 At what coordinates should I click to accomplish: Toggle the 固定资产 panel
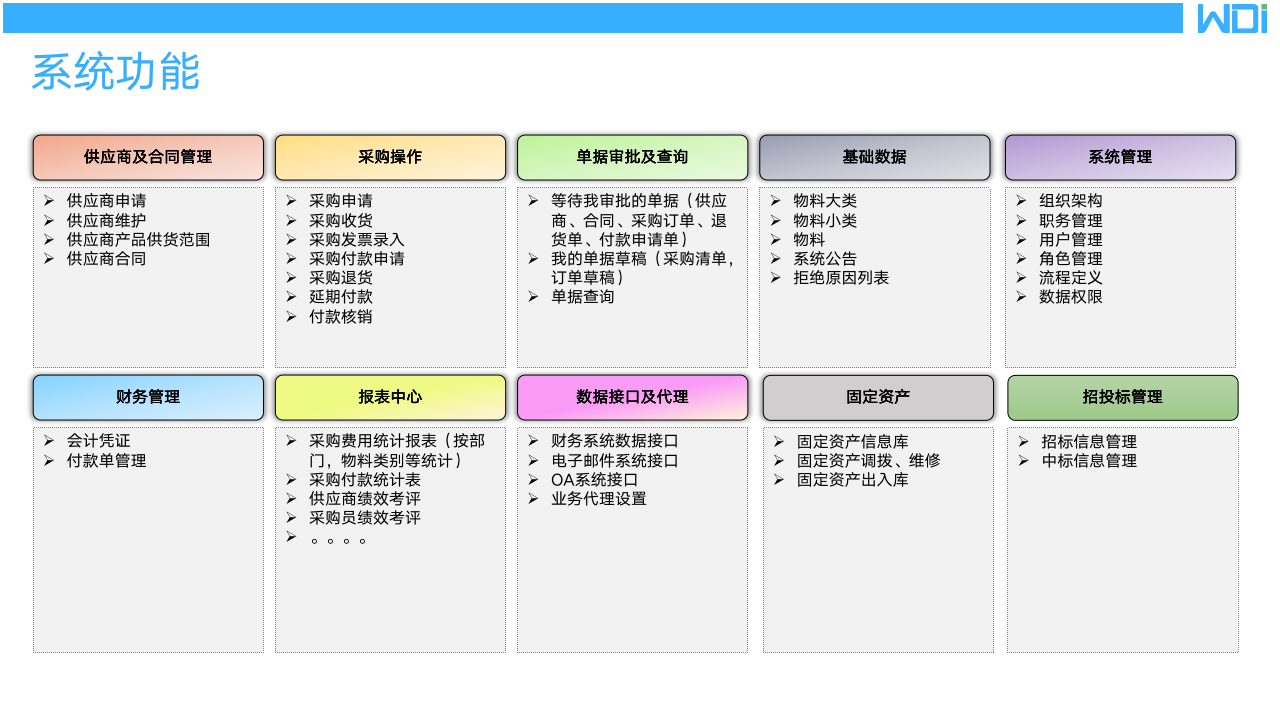tap(877, 397)
